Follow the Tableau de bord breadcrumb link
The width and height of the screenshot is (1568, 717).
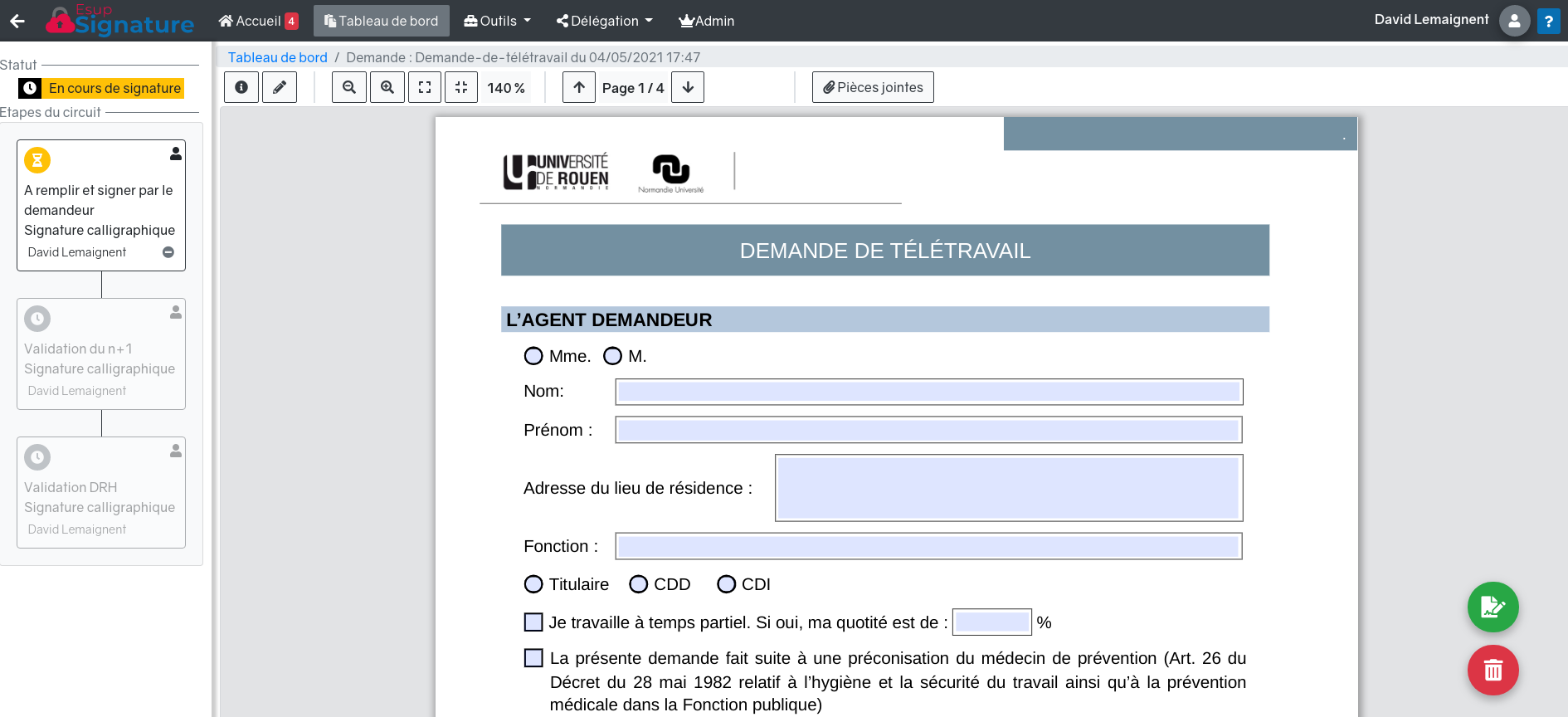(x=278, y=57)
